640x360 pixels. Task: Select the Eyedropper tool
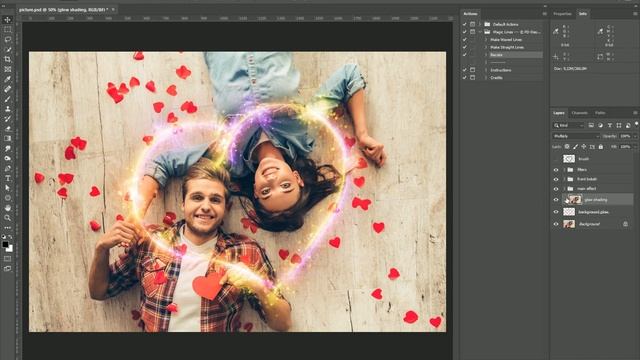[7, 79]
